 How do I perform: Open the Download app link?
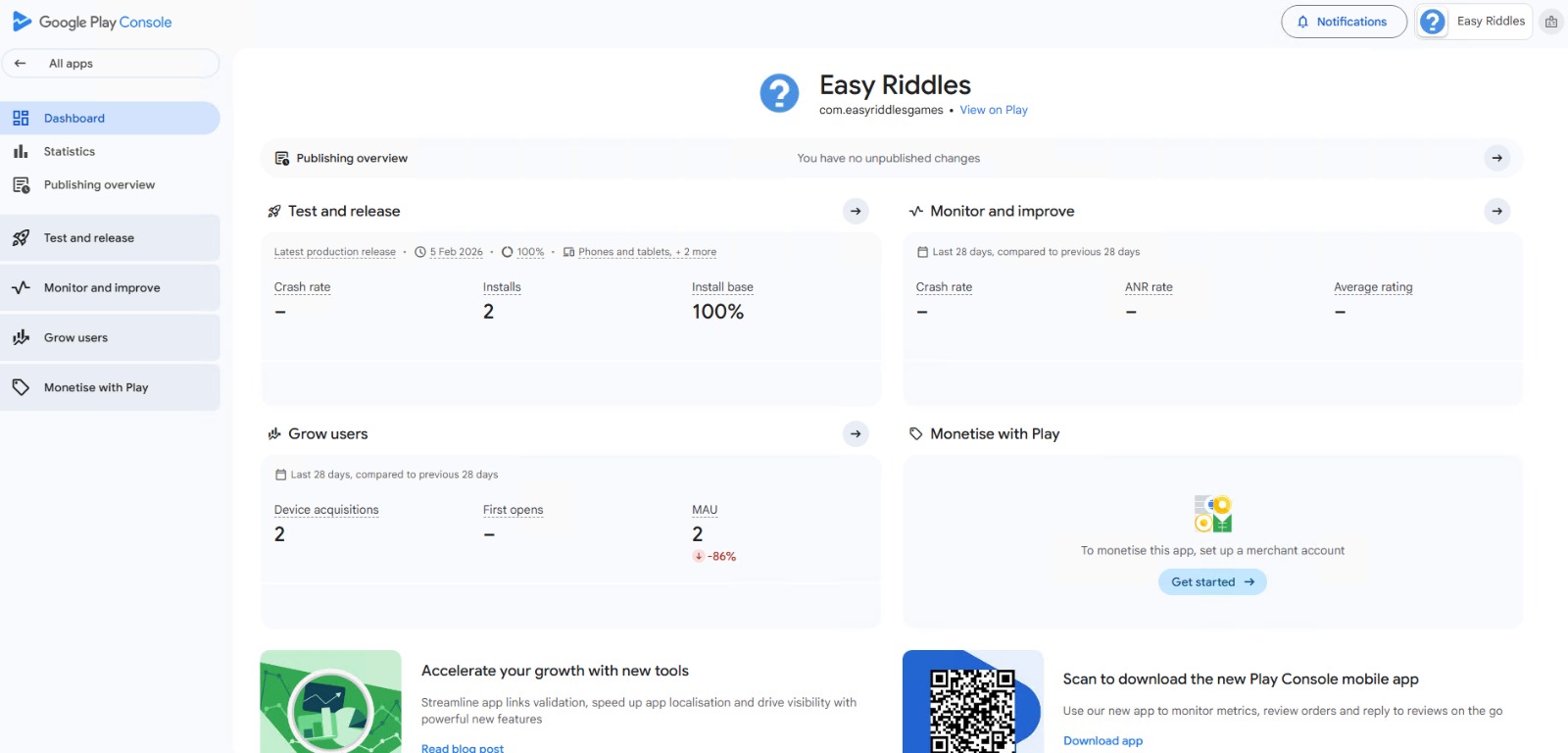tap(1102, 740)
